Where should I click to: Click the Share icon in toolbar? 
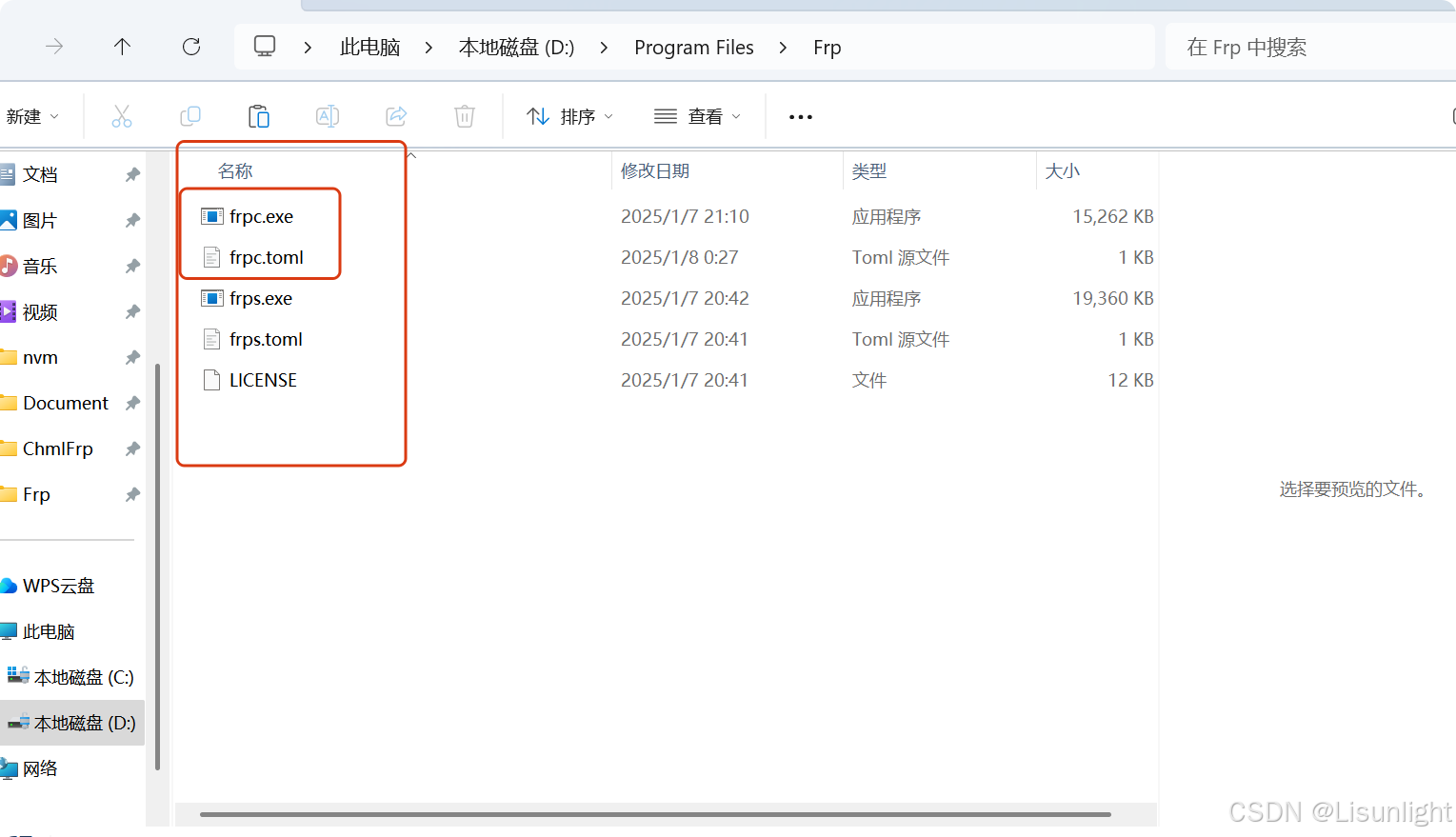(396, 116)
